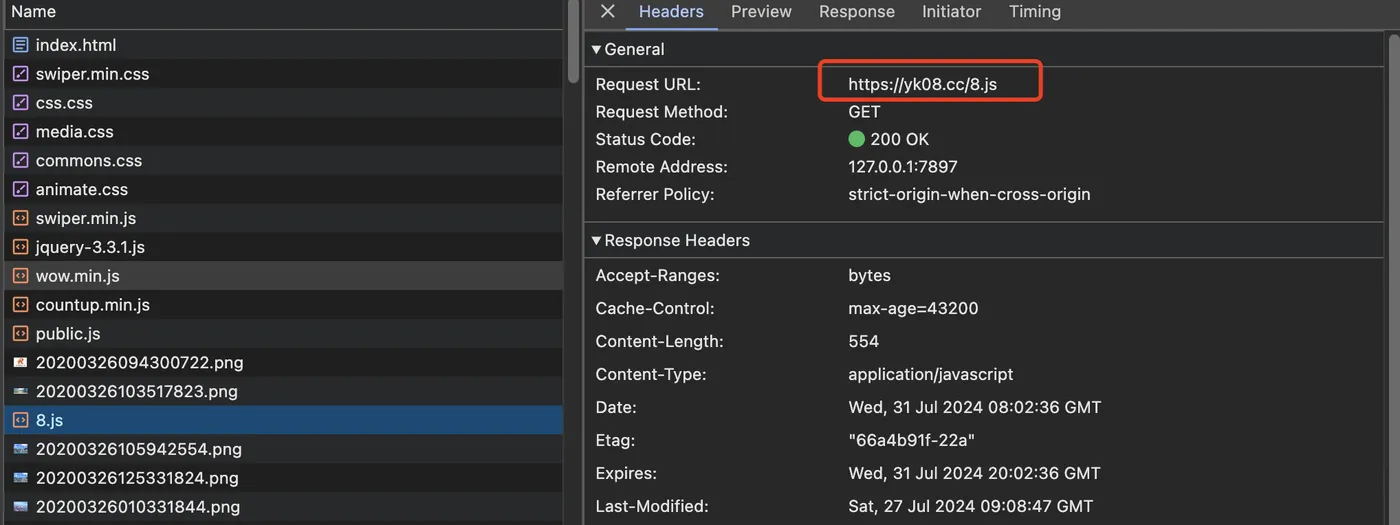Viewport: 1400px width, 525px height.
Task: Select the wow.min.js request row
Action: [x=78, y=276]
